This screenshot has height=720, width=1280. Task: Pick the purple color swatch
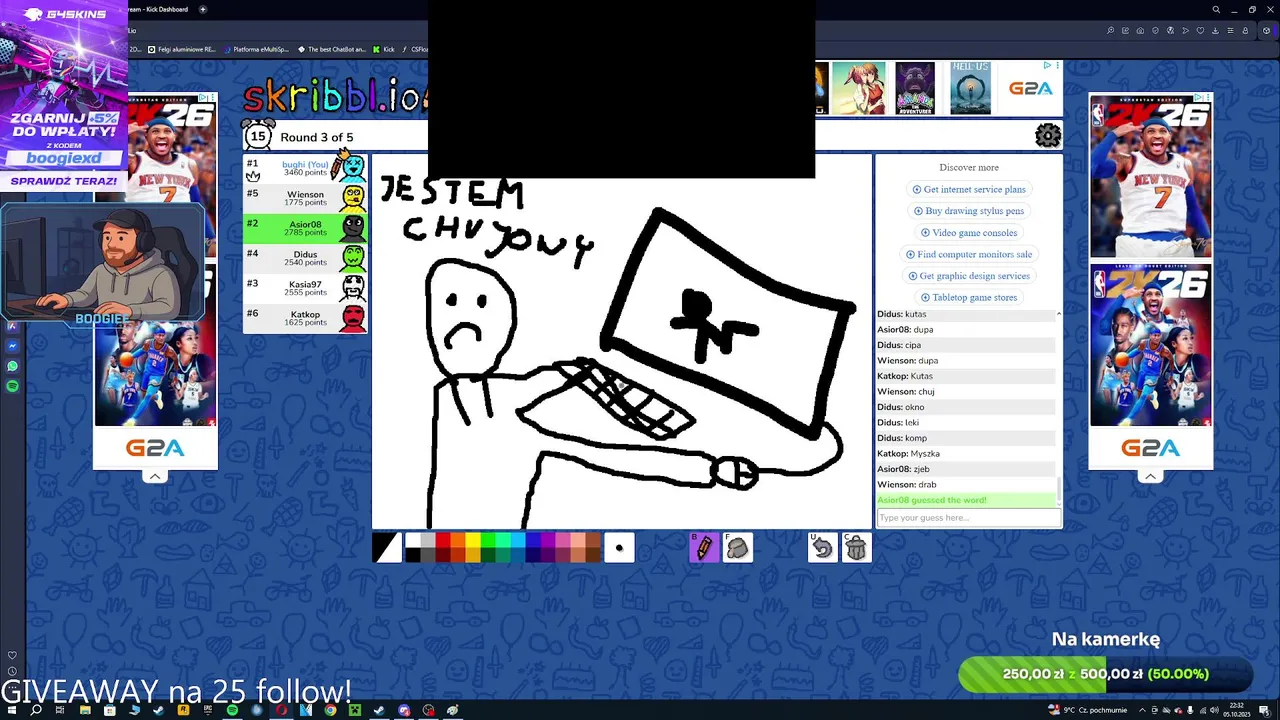(x=547, y=540)
